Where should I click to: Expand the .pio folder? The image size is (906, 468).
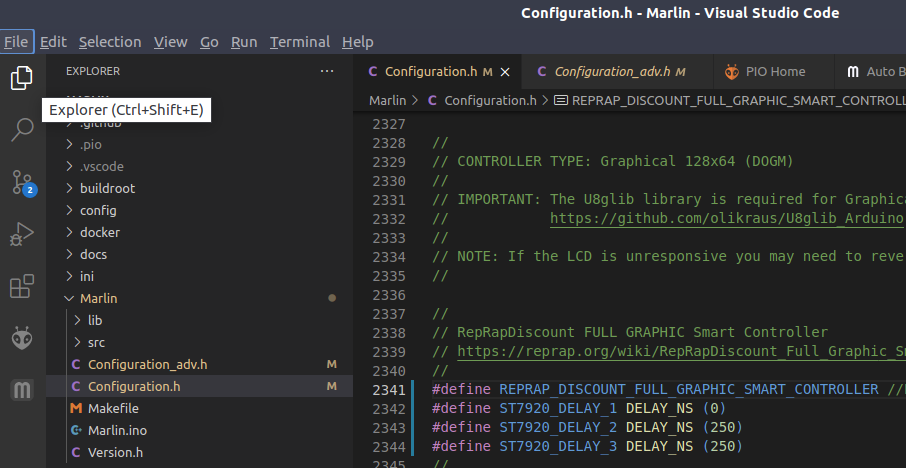[x=199, y=144]
